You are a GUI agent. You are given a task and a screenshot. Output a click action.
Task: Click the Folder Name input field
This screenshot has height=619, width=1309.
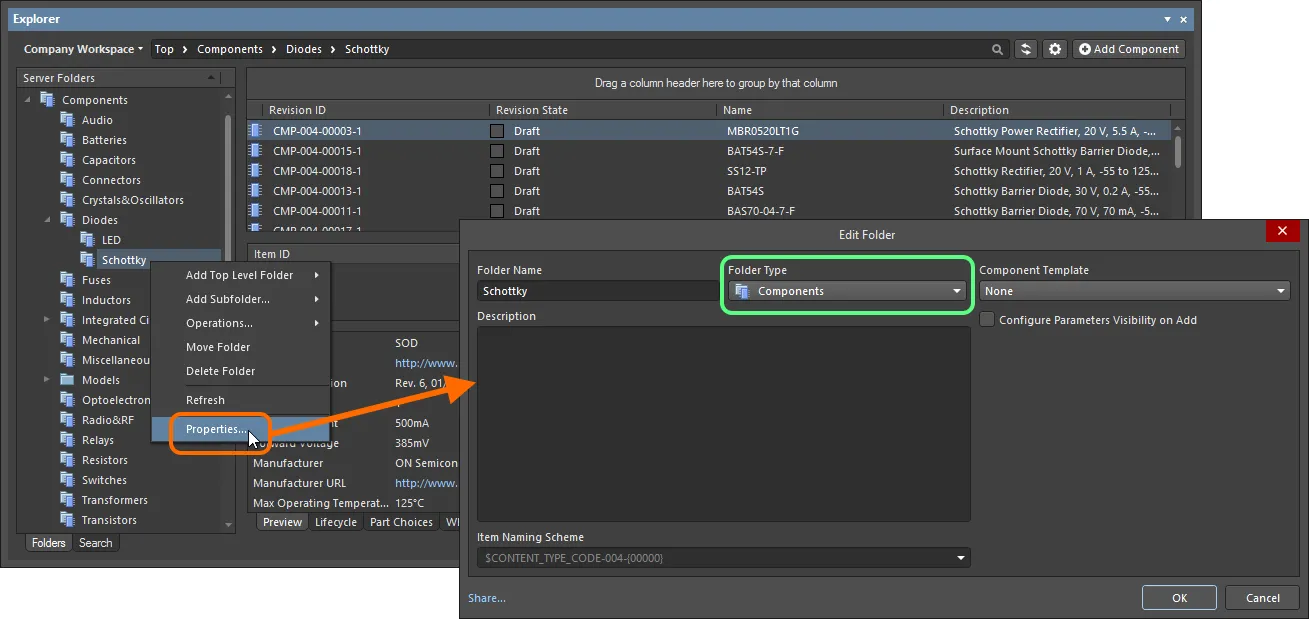[x=596, y=291]
